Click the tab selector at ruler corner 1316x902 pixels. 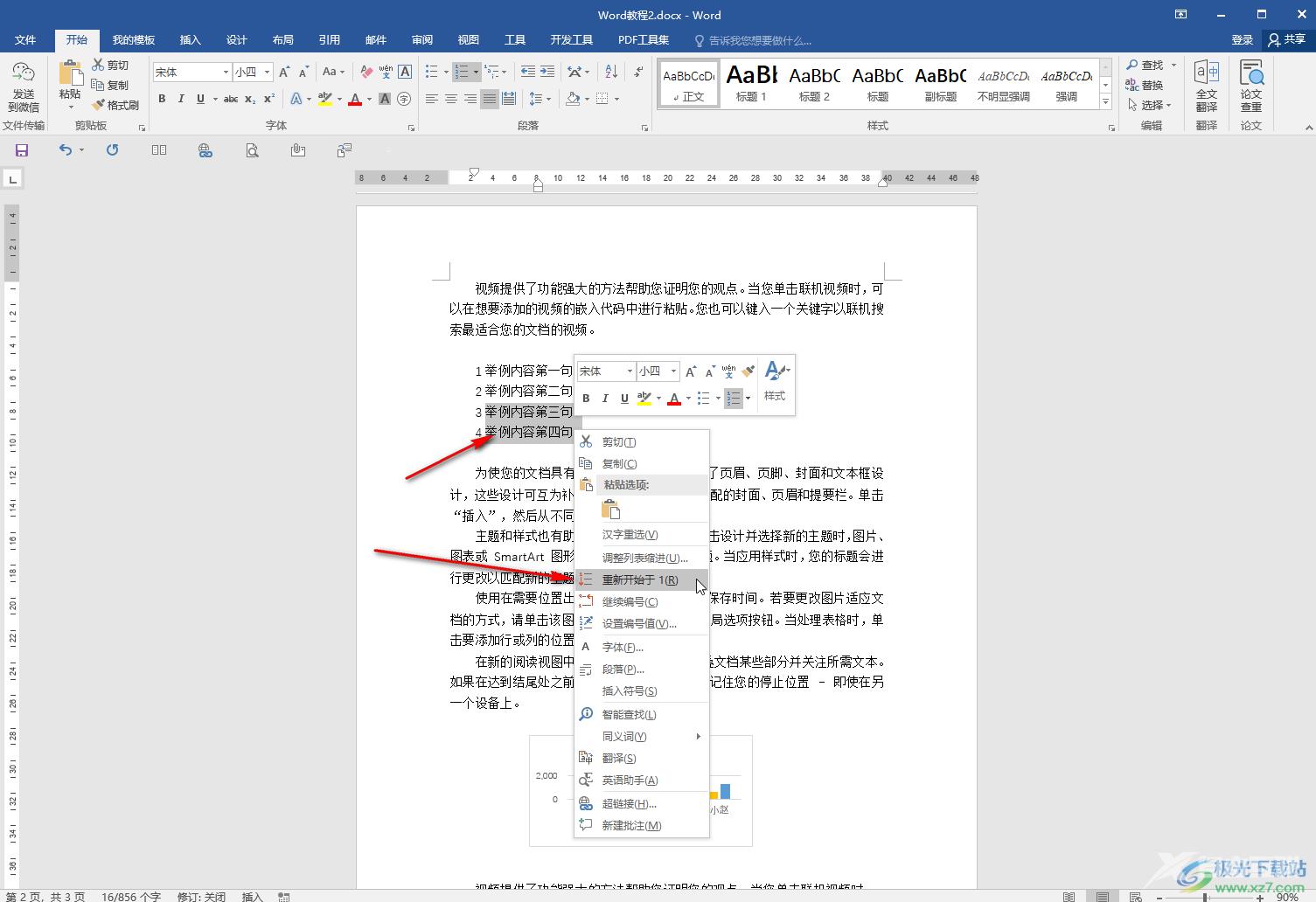pos(12,179)
